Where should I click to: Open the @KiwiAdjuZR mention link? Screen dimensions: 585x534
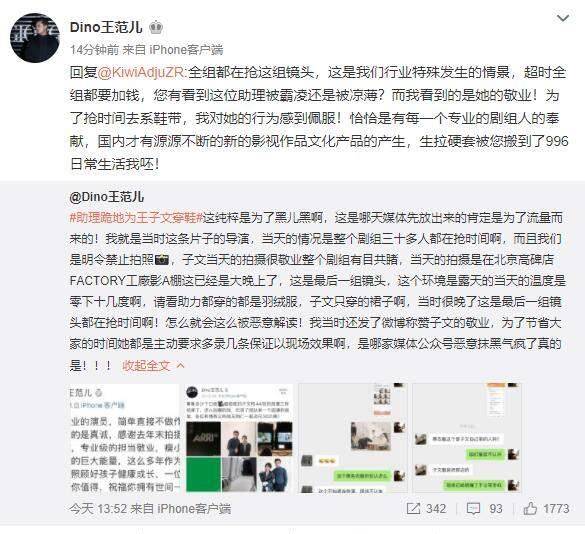tap(141, 72)
